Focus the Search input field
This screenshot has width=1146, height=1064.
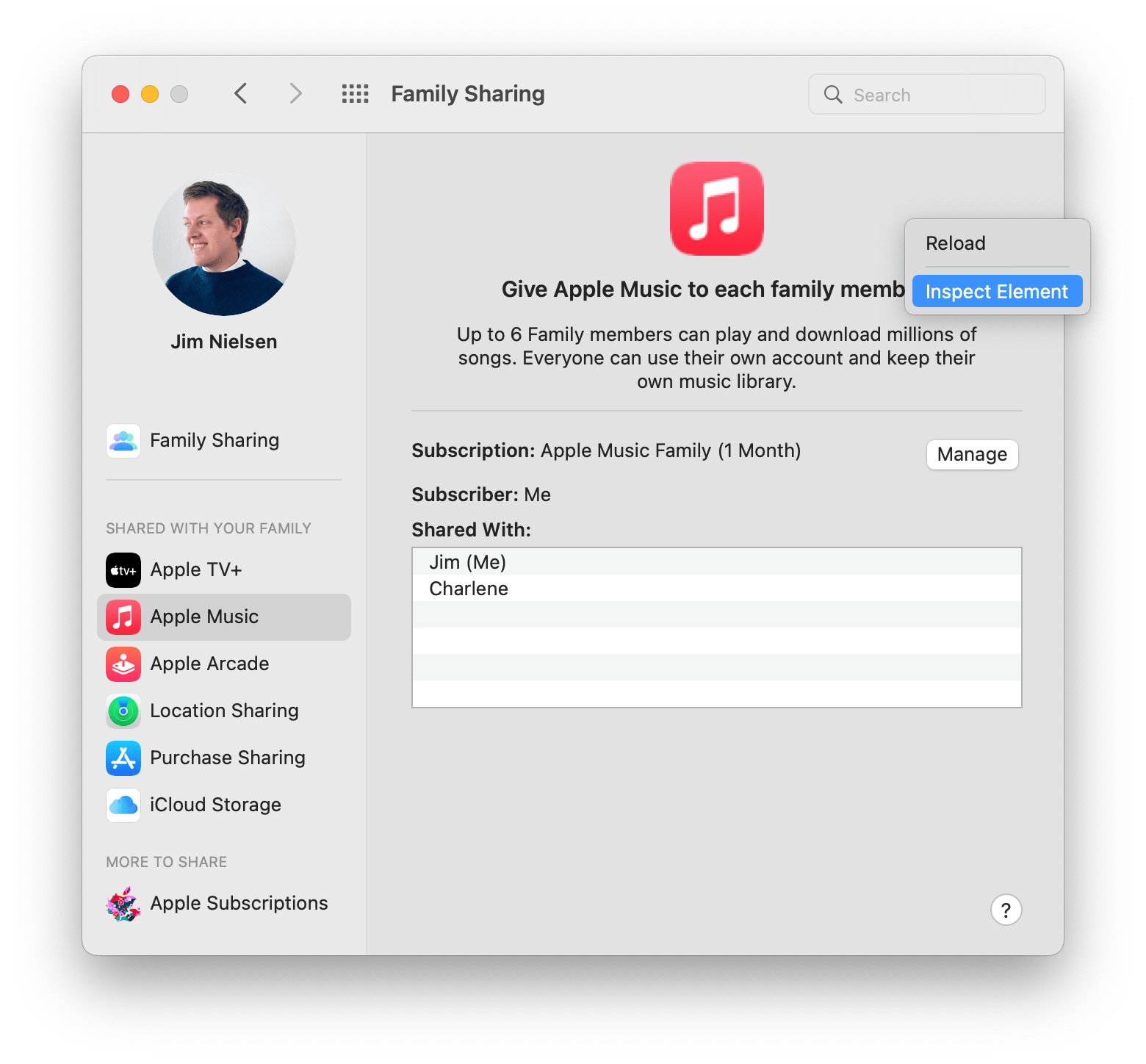point(927,94)
